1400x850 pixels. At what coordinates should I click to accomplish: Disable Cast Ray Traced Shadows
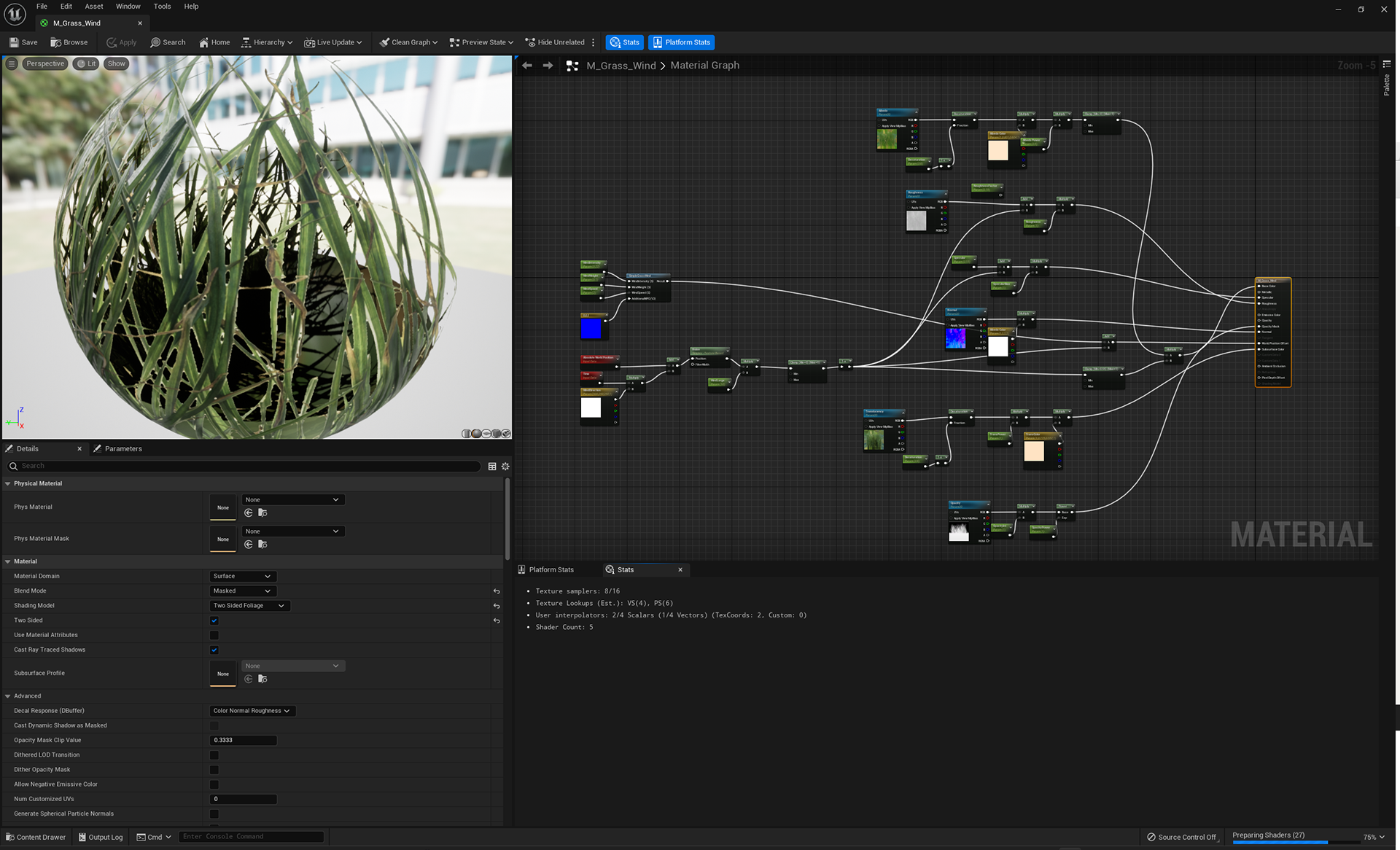[x=214, y=650]
